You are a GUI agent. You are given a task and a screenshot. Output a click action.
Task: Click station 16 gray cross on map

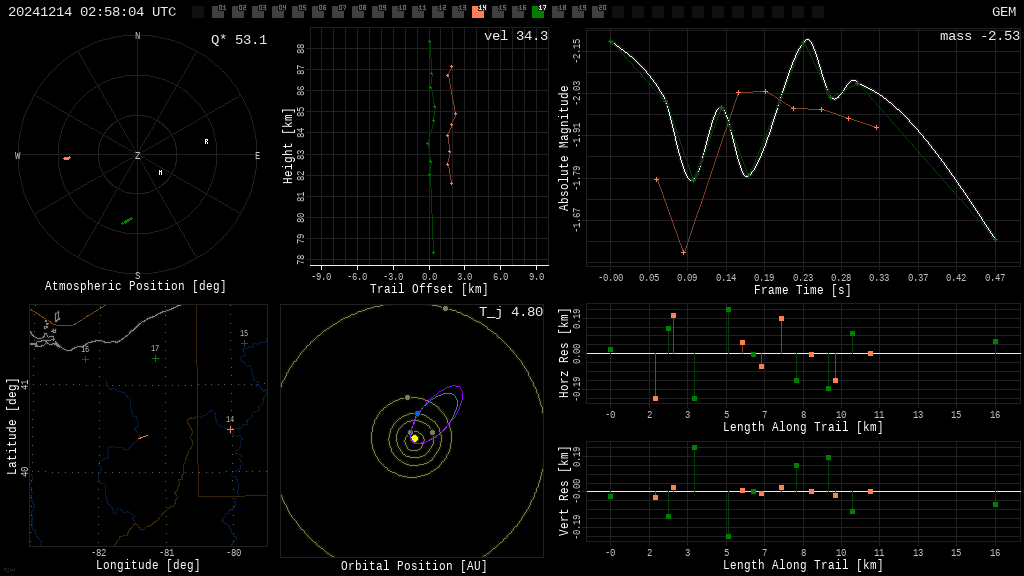point(85,359)
